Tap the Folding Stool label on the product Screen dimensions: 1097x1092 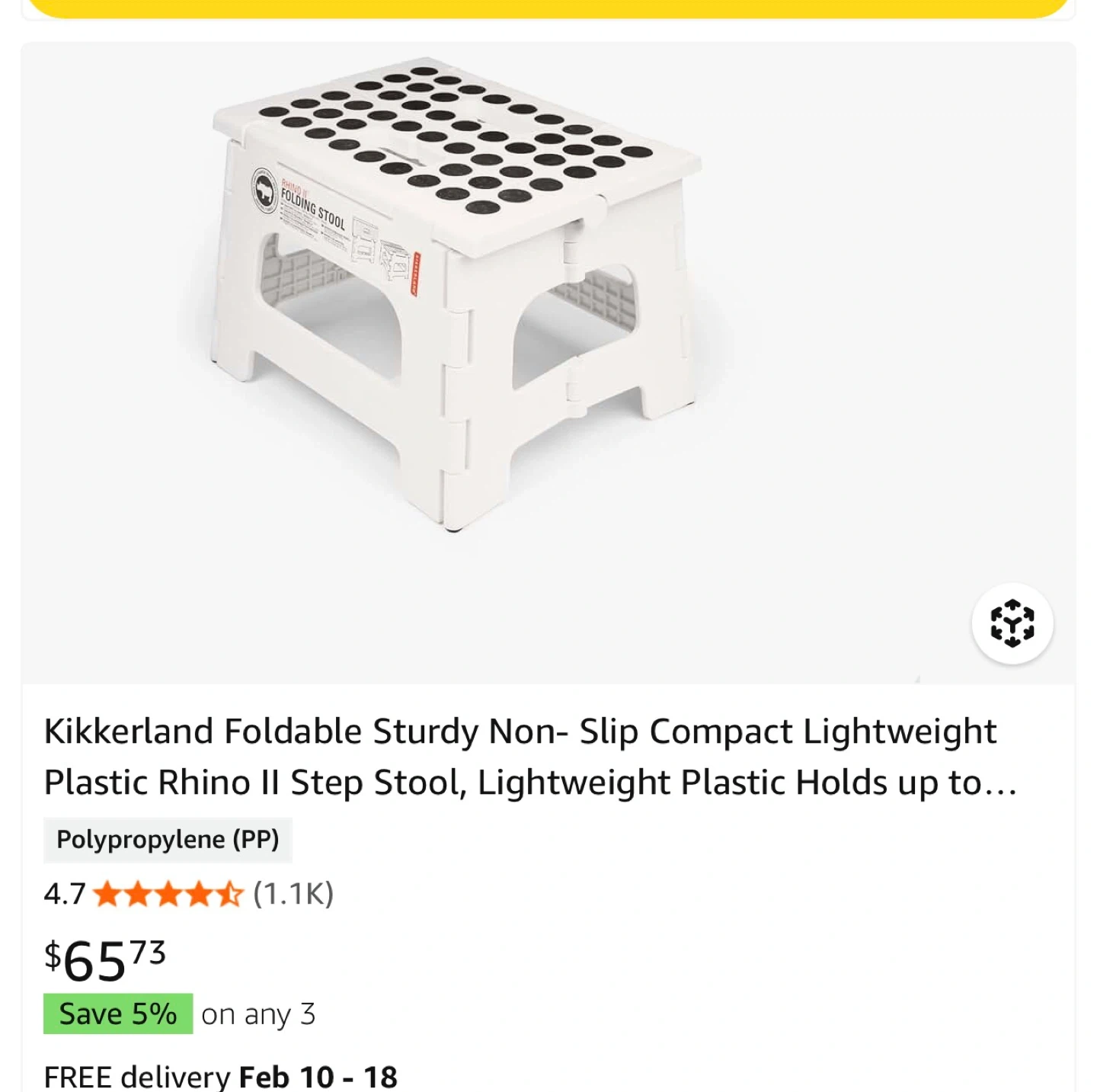pos(313,209)
